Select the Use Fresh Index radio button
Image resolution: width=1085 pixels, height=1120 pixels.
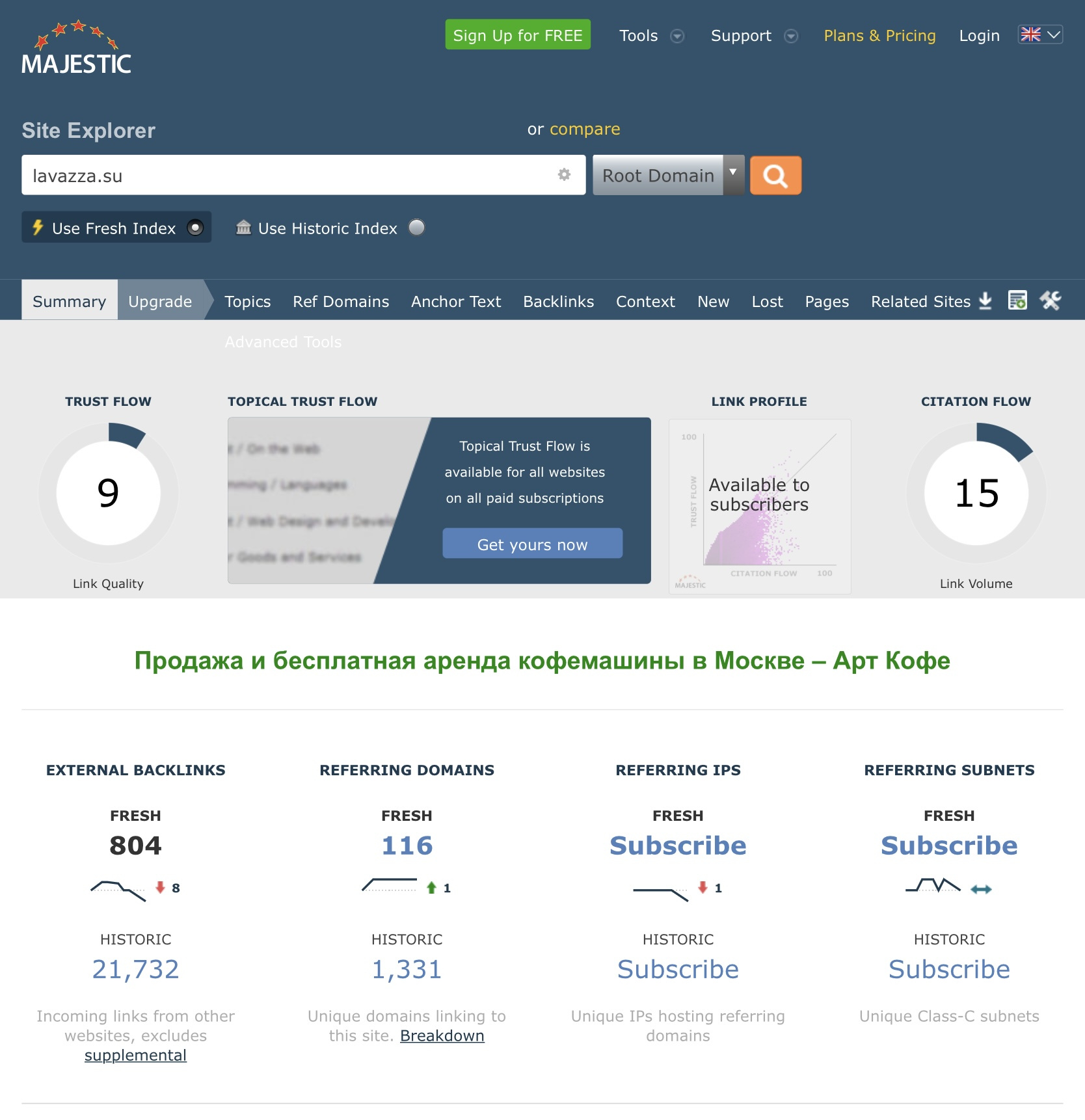(x=195, y=228)
